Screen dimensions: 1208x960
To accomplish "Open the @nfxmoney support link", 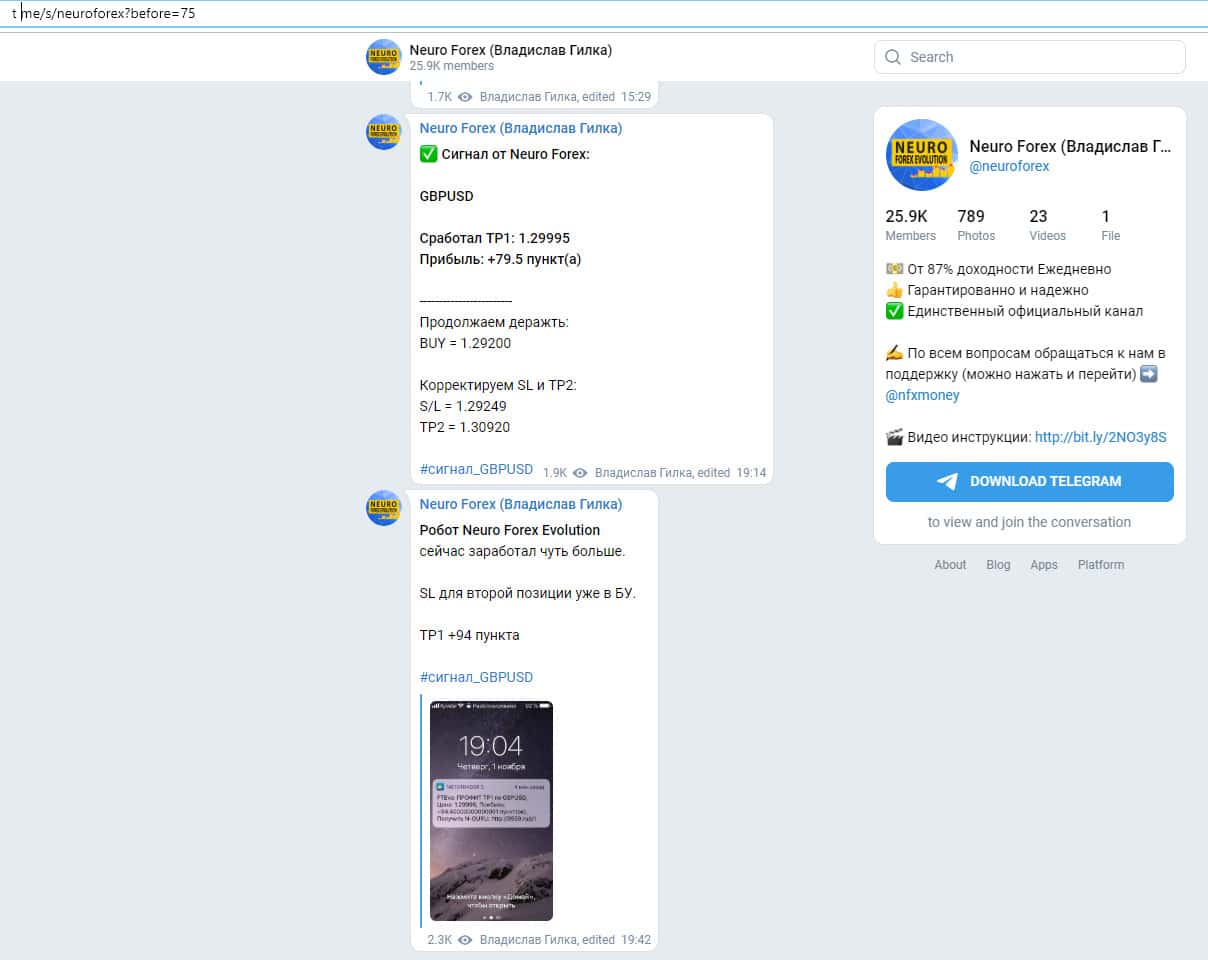I will [x=922, y=395].
